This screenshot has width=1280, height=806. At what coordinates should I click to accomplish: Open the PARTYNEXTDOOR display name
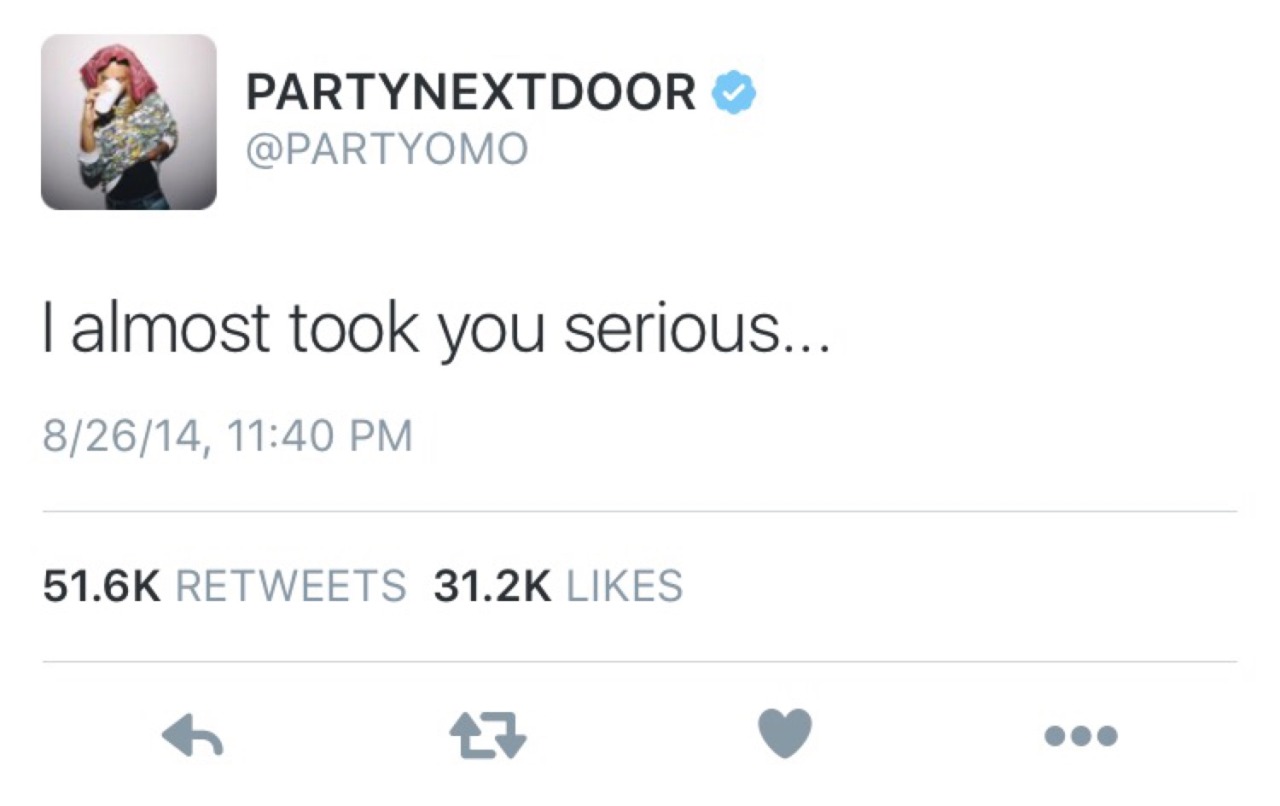(x=470, y=94)
